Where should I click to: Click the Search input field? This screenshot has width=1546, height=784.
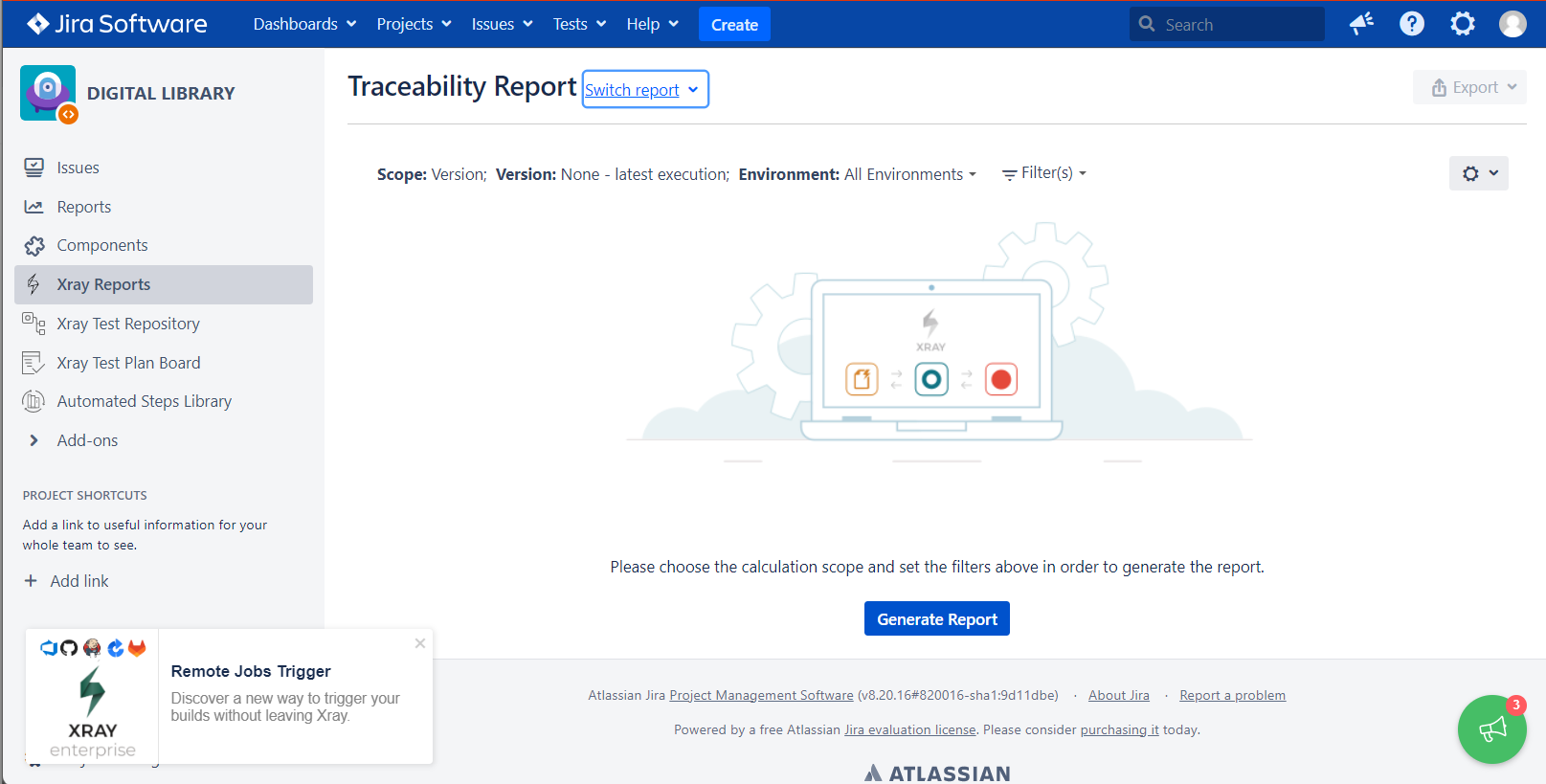click(1227, 25)
